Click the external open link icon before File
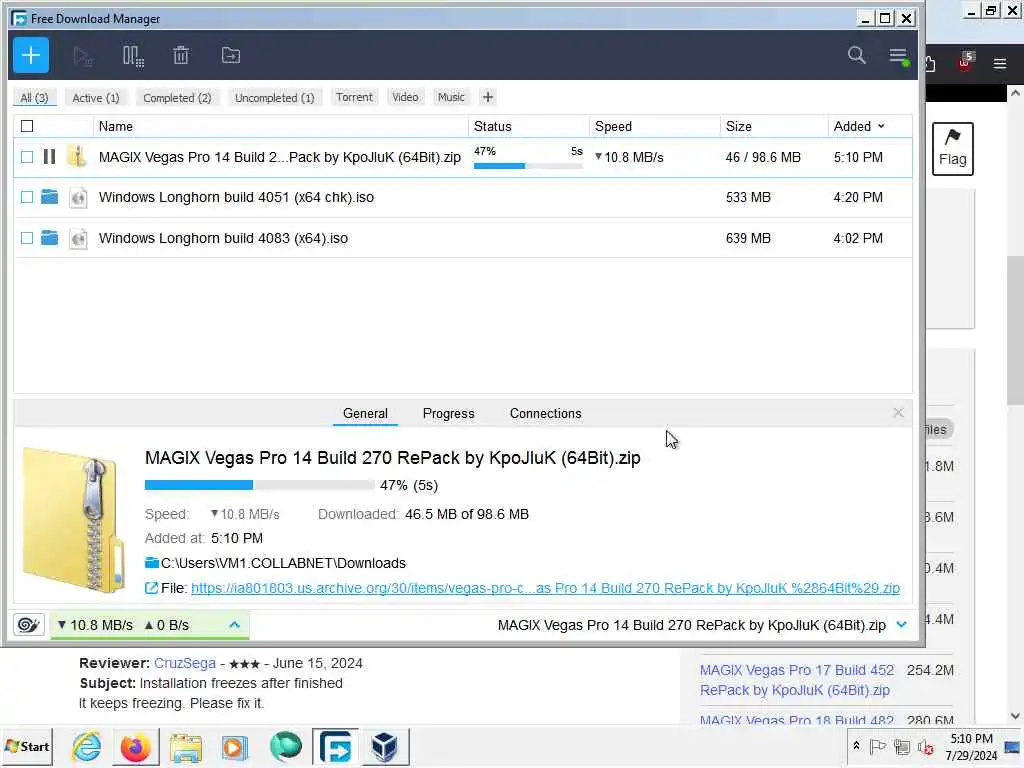The width and height of the screenshot is (1024, 768). click(x=151, y=588)
